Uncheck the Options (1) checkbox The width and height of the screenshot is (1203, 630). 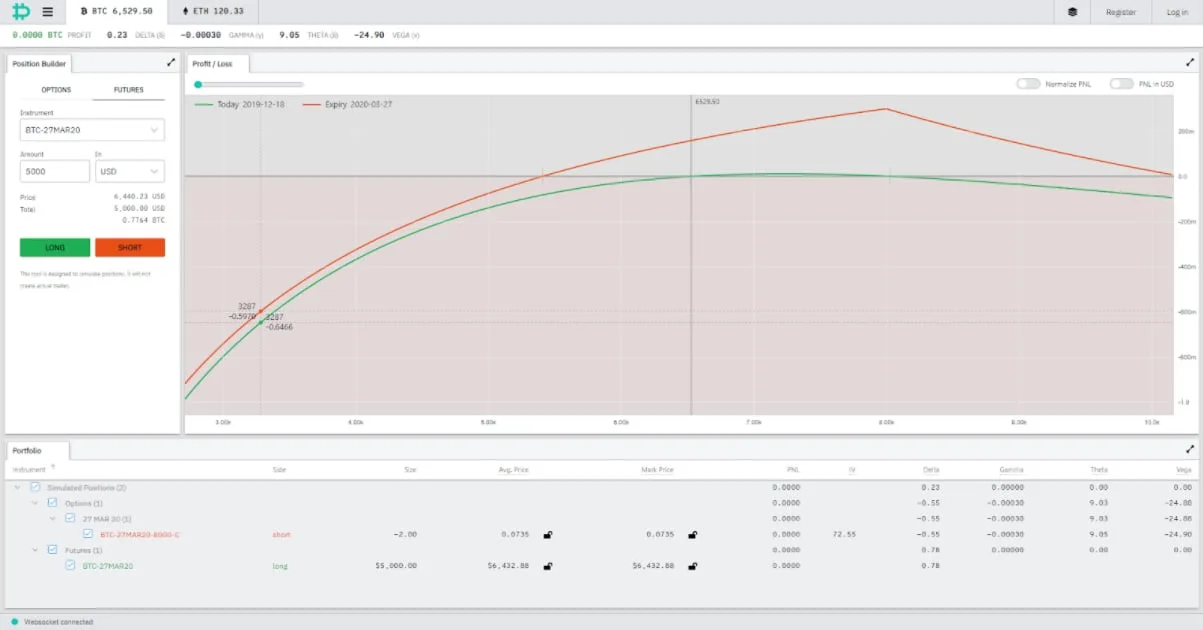coord(53,502)
